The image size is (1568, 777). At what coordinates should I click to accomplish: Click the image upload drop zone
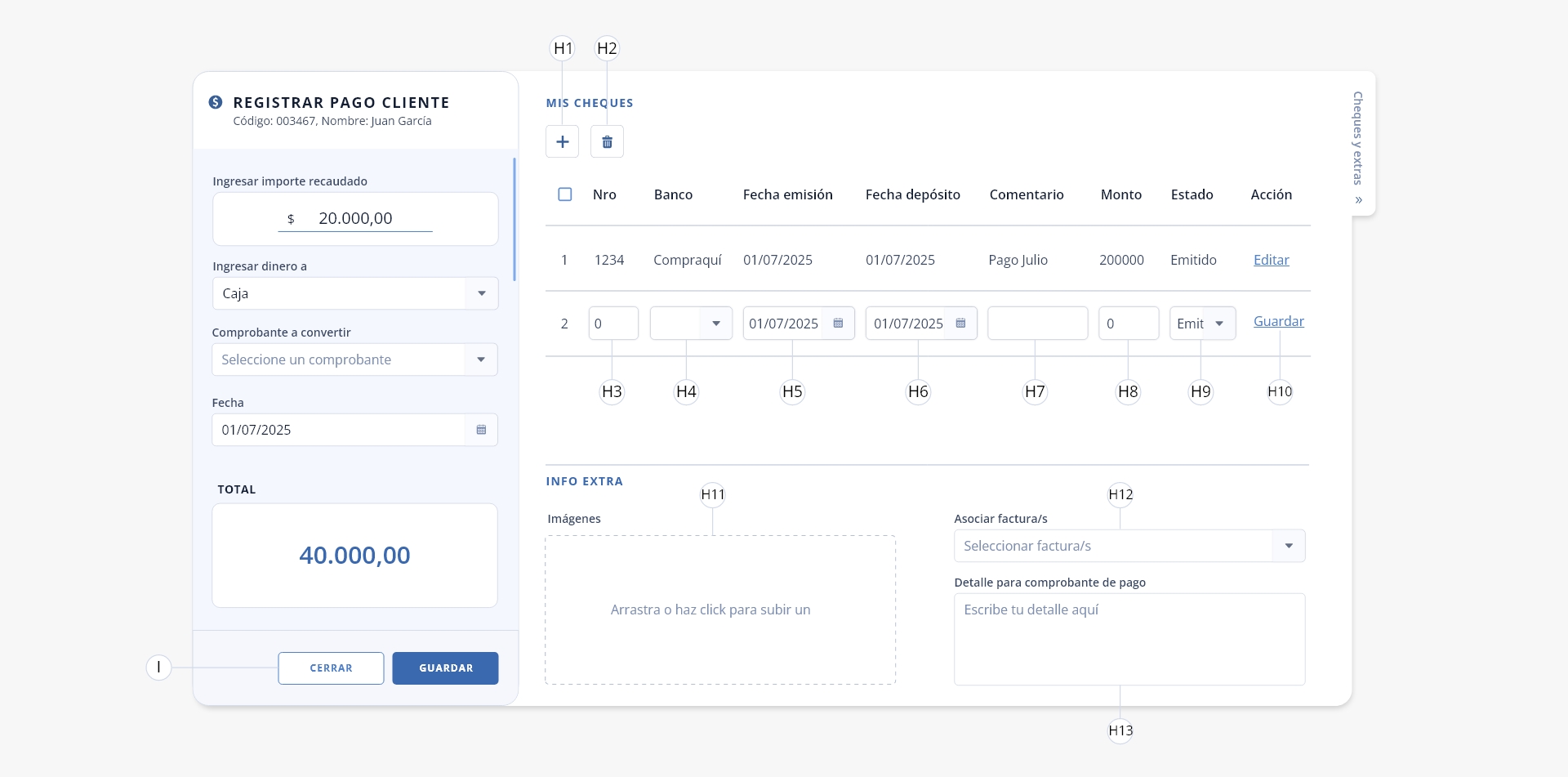[720, 610]
